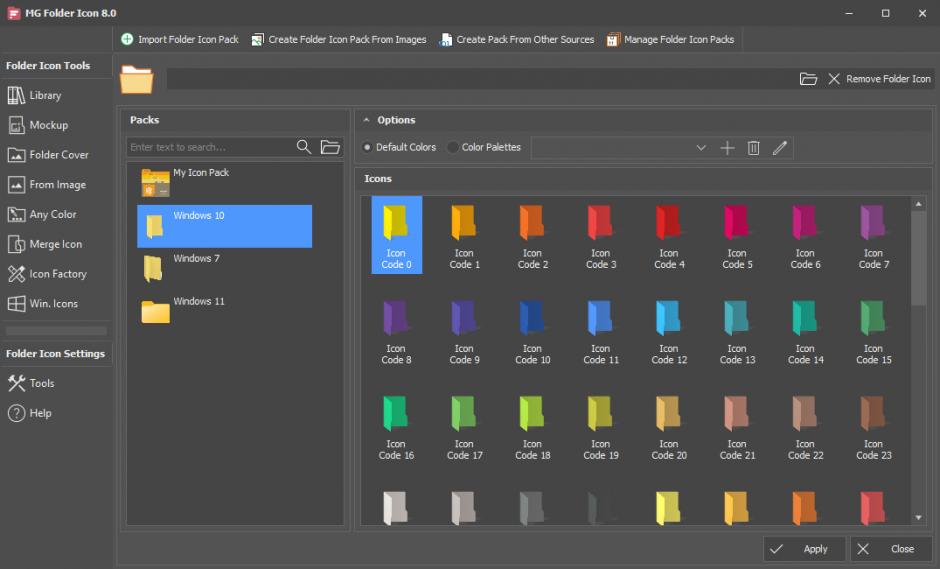Click the Remove Folder Icon button
Screen dimensions: 940x569
tap(879, 79)
